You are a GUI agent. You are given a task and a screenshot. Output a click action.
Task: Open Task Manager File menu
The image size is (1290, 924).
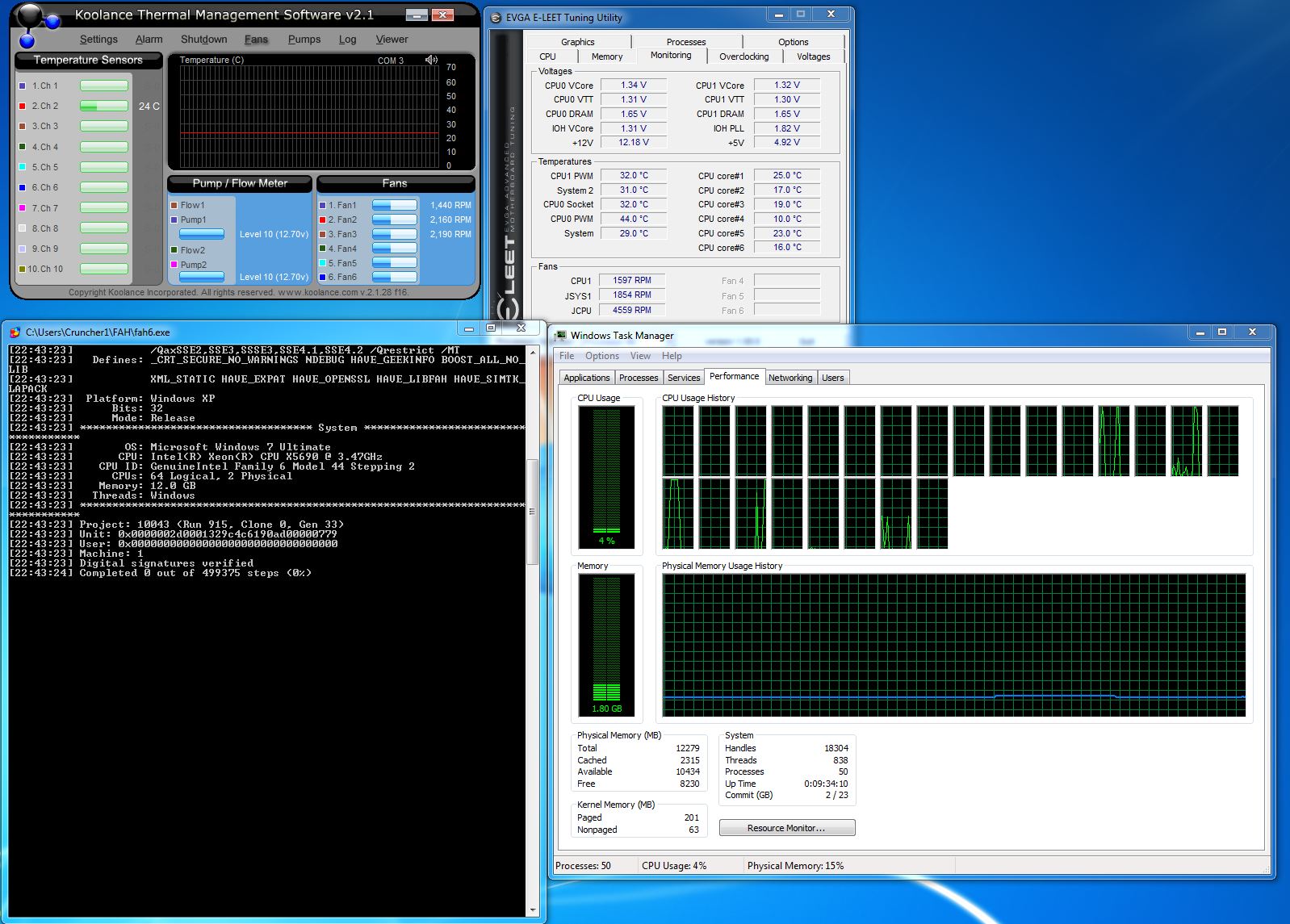point(567,356)
